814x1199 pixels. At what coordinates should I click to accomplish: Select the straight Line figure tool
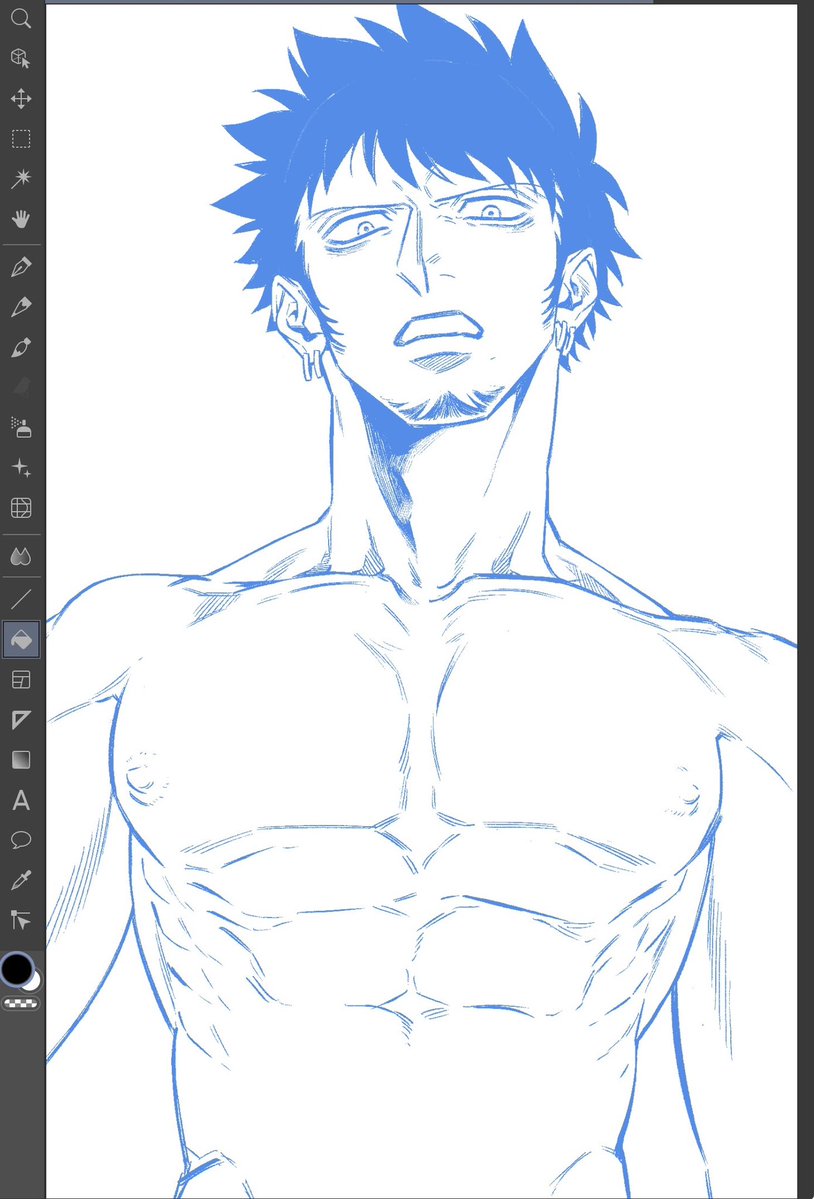pos(21,599)
